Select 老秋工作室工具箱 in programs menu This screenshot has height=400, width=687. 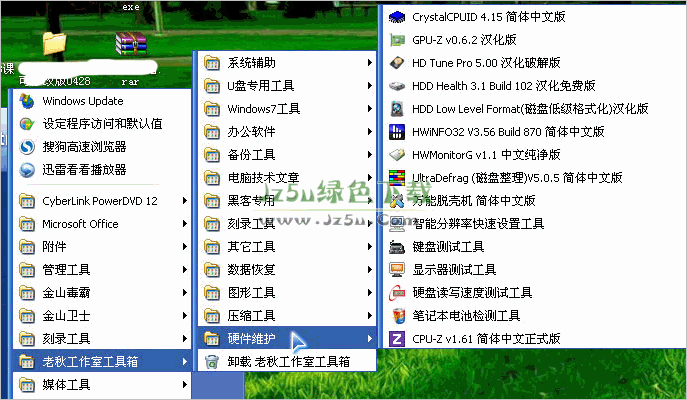coord(102,361)
